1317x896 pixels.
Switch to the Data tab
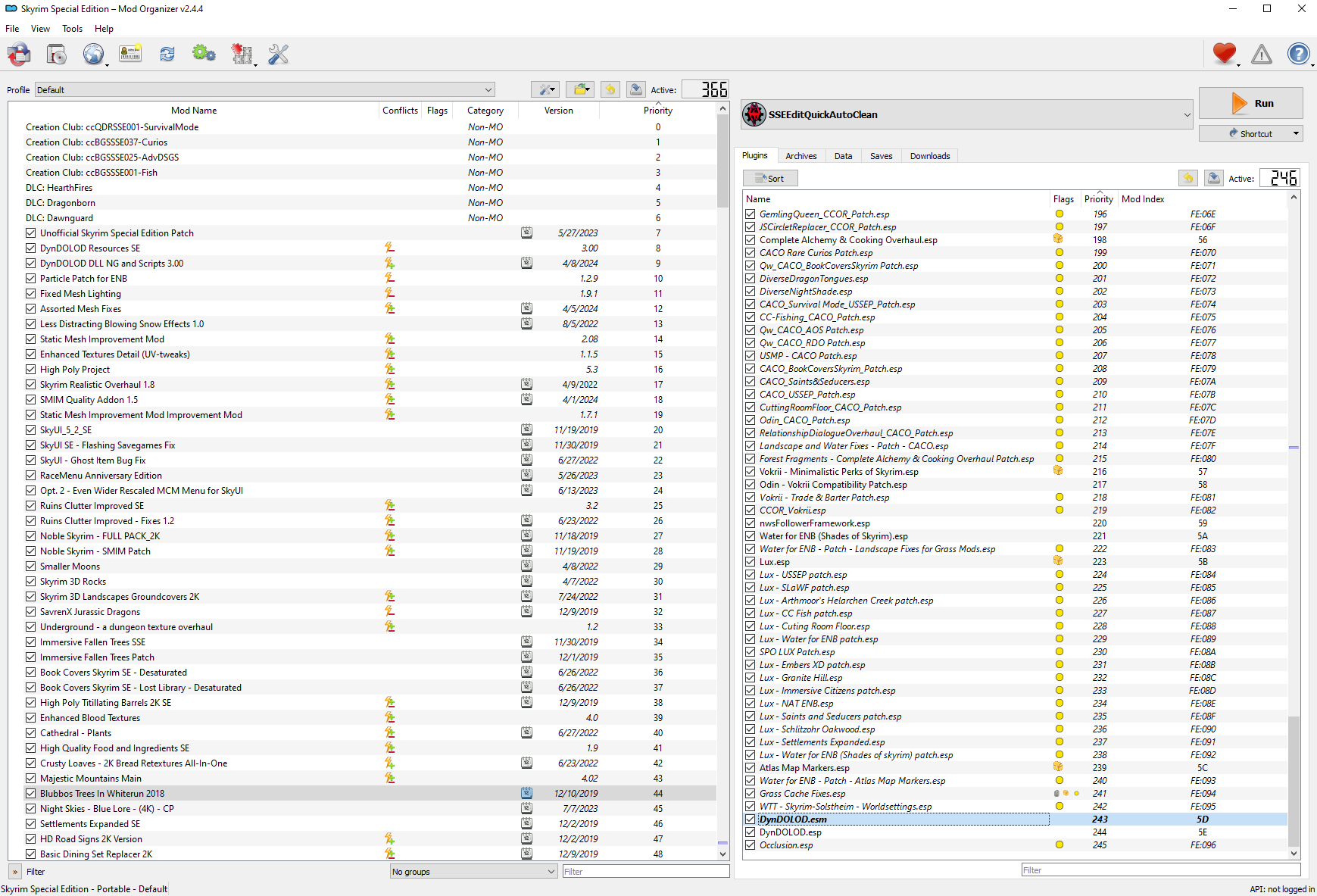pyautogui.click(x=843, y=156)
